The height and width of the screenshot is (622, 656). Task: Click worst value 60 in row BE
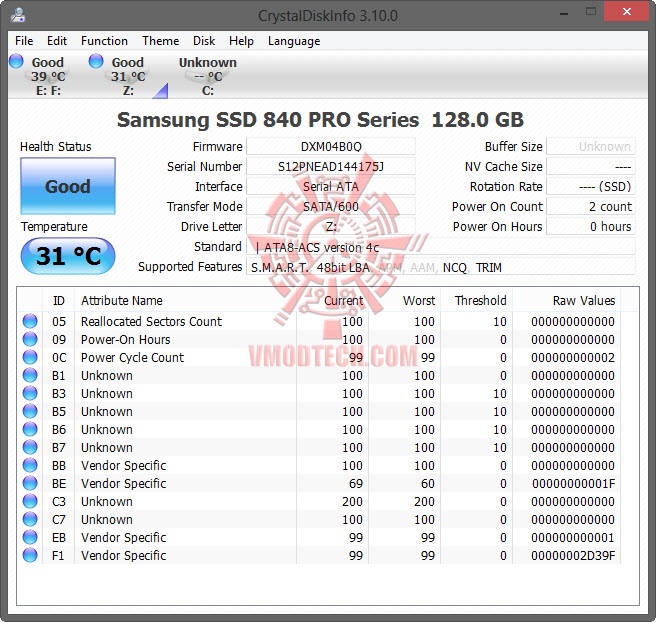pyautogui.click(x=428, y=484)
